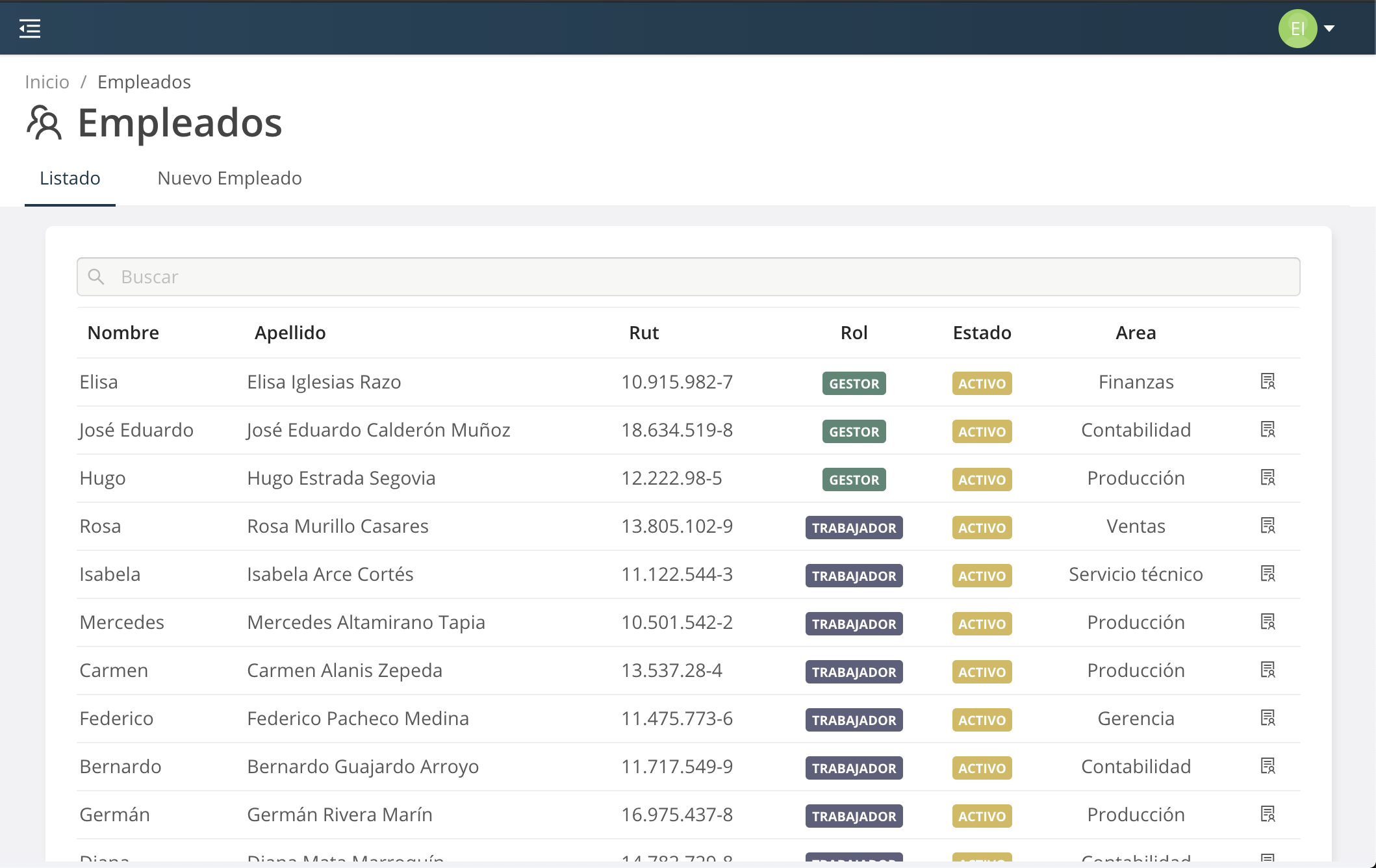
Task: Click Nombre cell Federico
Action: pyautogui.click(x=116, y=719)
